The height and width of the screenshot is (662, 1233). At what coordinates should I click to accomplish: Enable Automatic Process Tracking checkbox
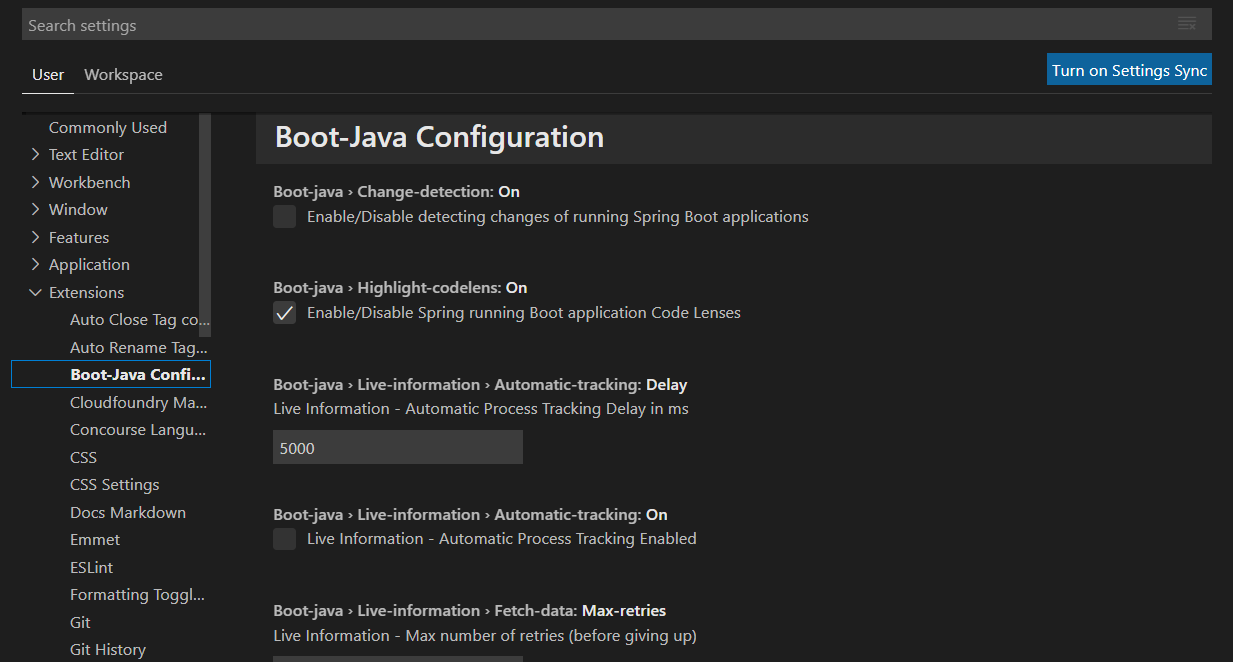point(285,539)
